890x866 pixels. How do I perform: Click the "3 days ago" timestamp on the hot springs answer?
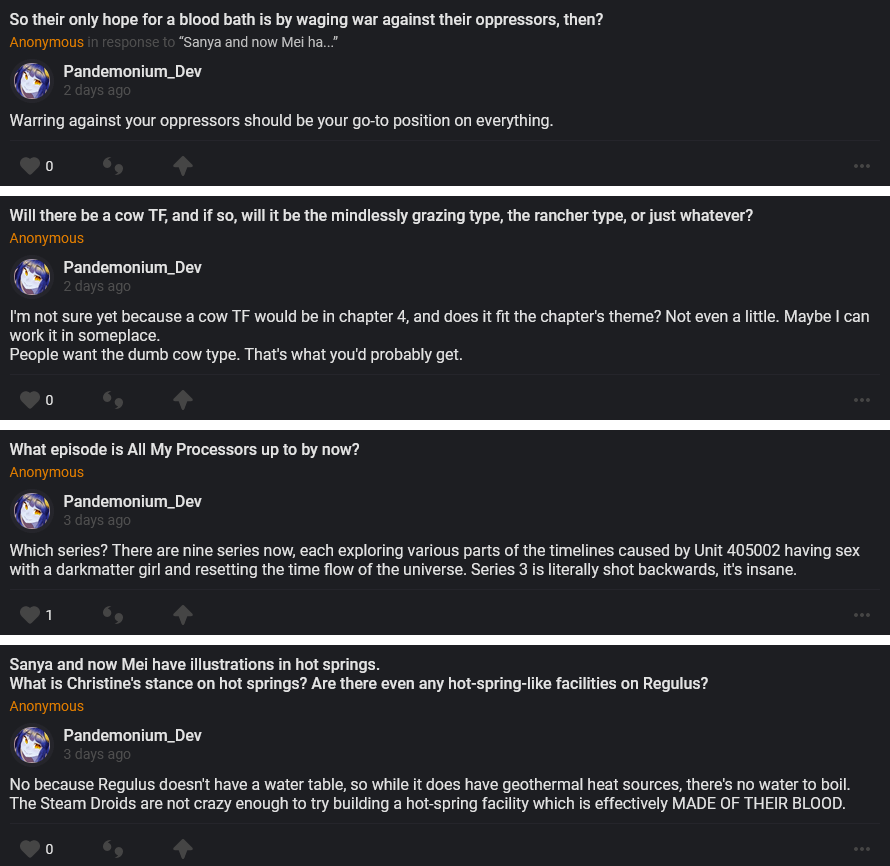(97, 754)
